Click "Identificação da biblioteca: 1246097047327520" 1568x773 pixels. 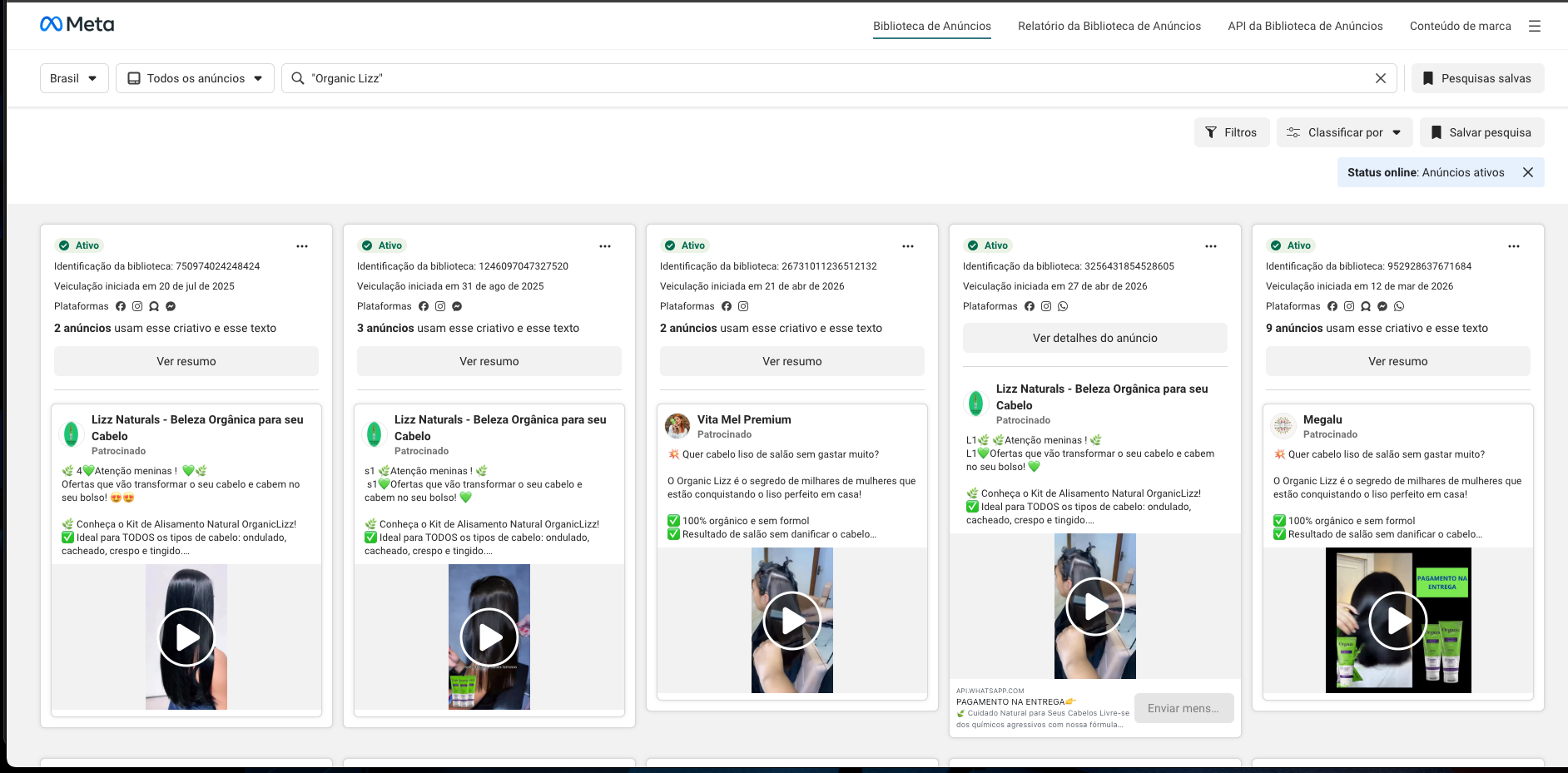coord(463,266)
